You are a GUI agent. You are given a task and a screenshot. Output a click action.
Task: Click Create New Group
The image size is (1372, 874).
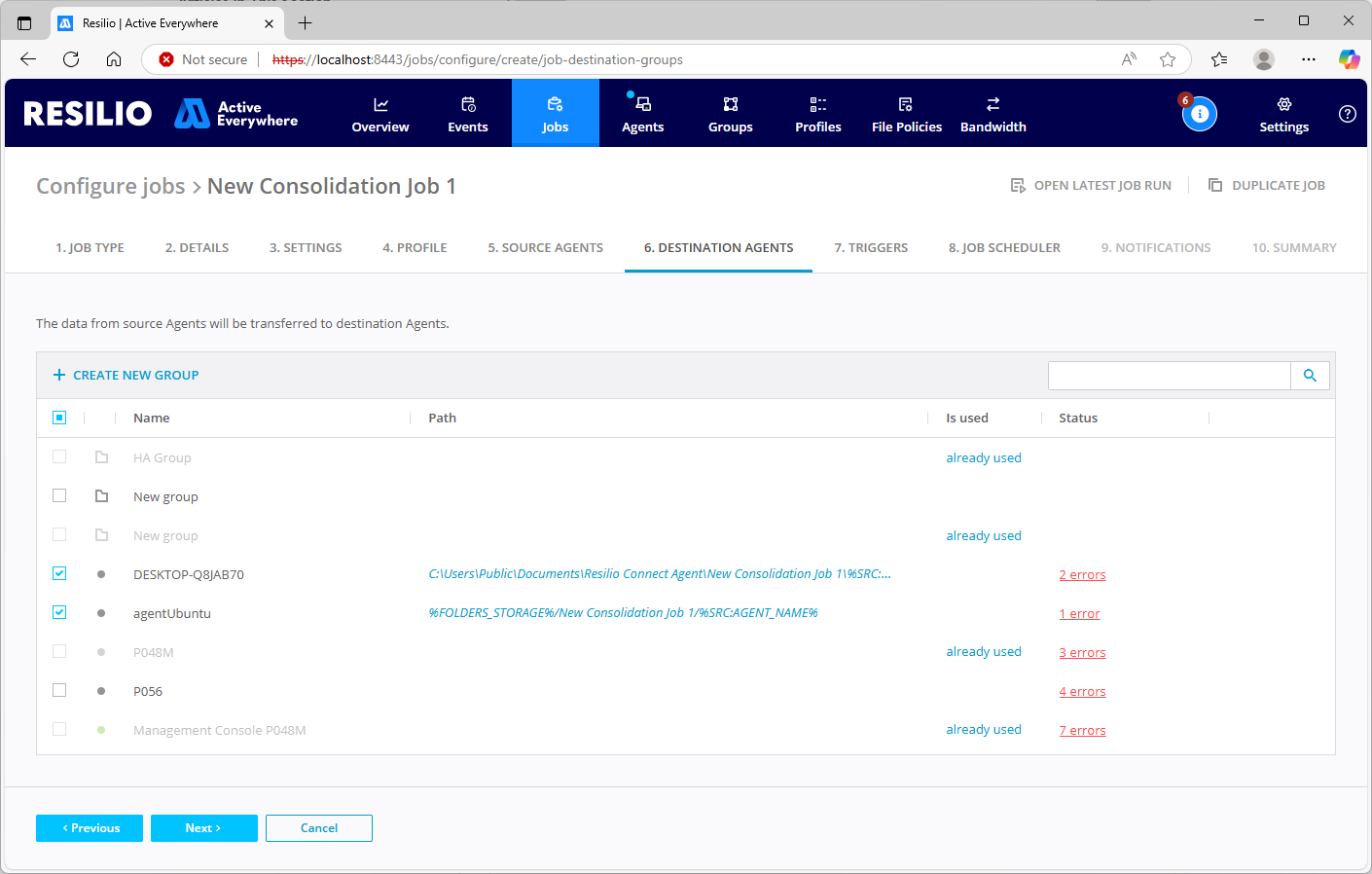(x=126, y=376)
